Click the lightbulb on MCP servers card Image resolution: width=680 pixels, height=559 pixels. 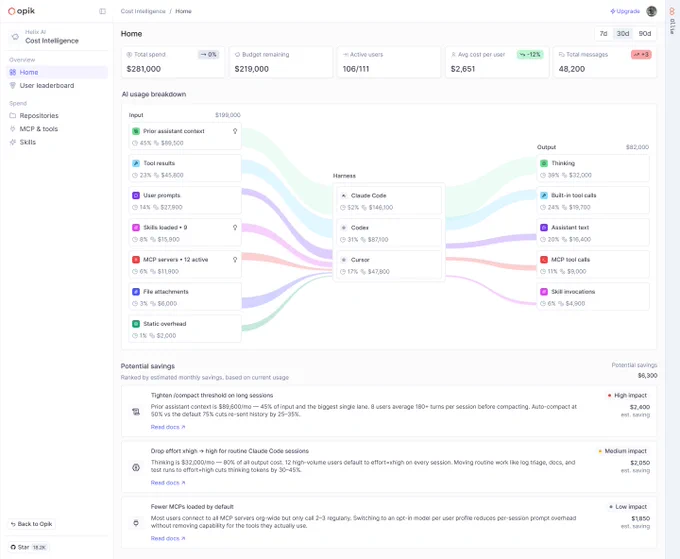click(235, 259)
